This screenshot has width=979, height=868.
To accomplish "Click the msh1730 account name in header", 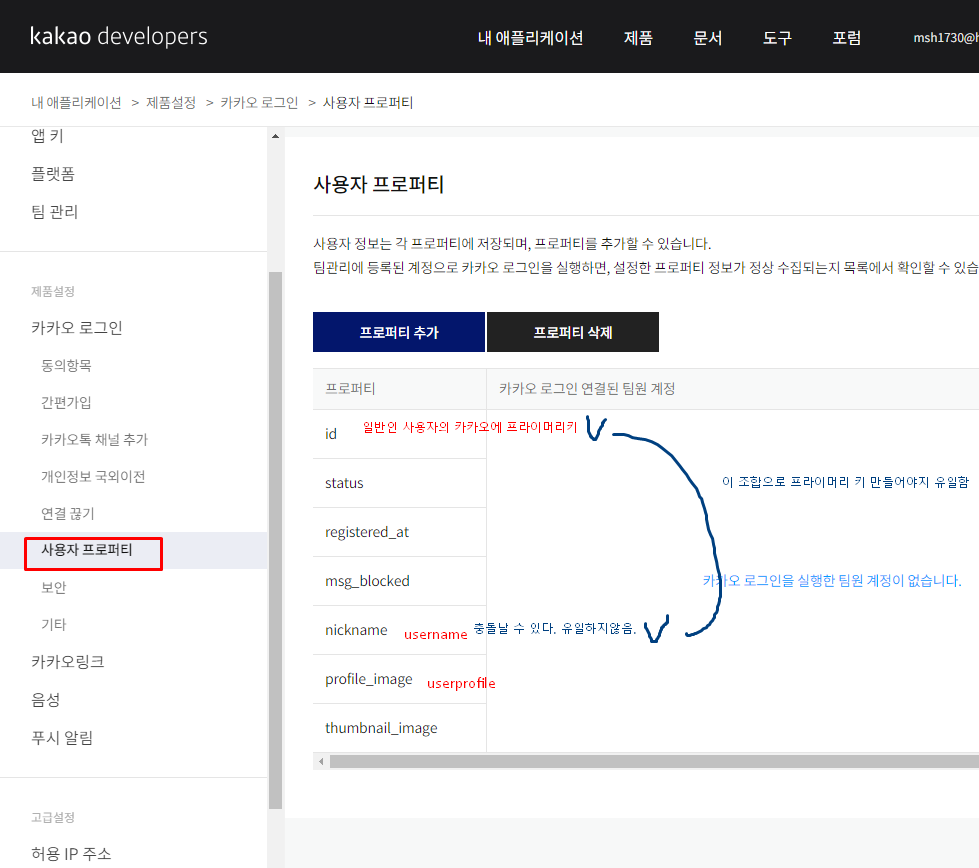I will [945, 37].
